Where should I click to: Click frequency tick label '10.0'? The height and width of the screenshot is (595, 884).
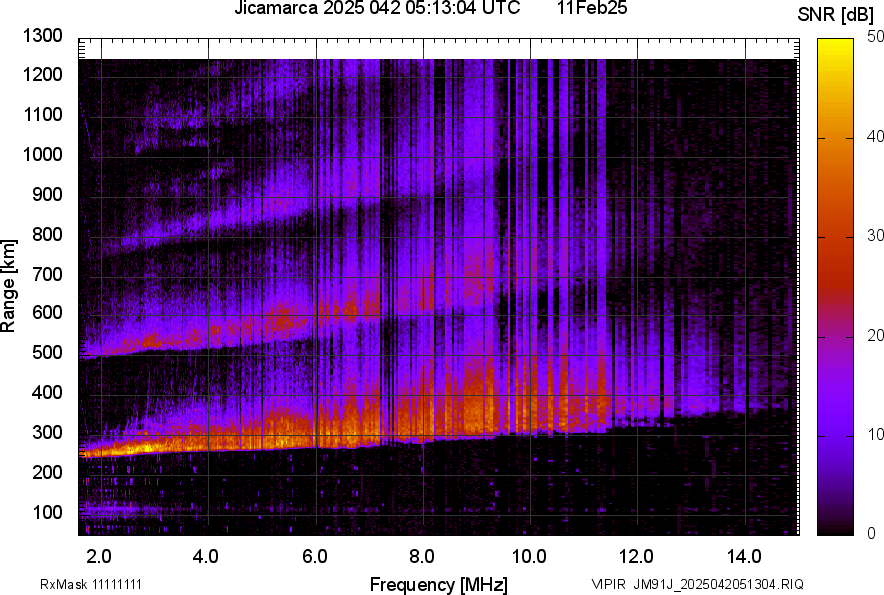click(529, 557)
